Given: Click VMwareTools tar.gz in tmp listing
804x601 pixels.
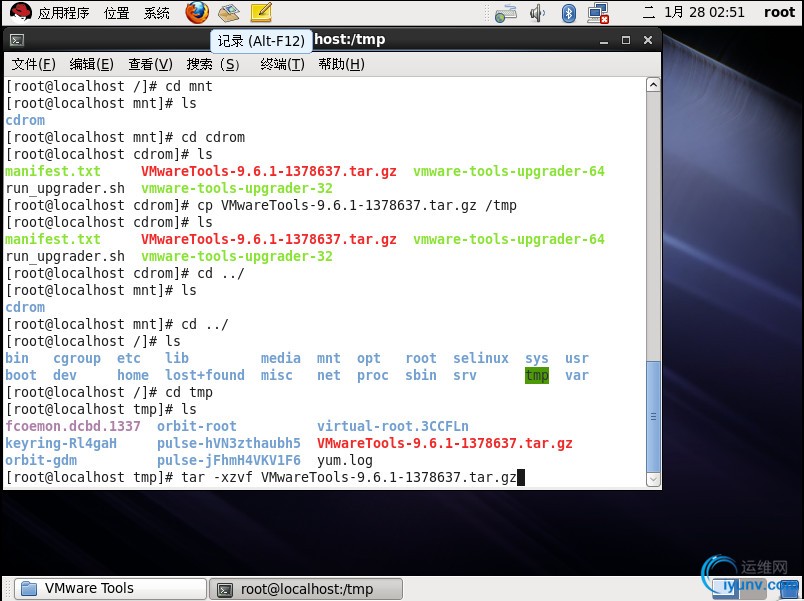Looking at the screenshot, I should 445,443.
